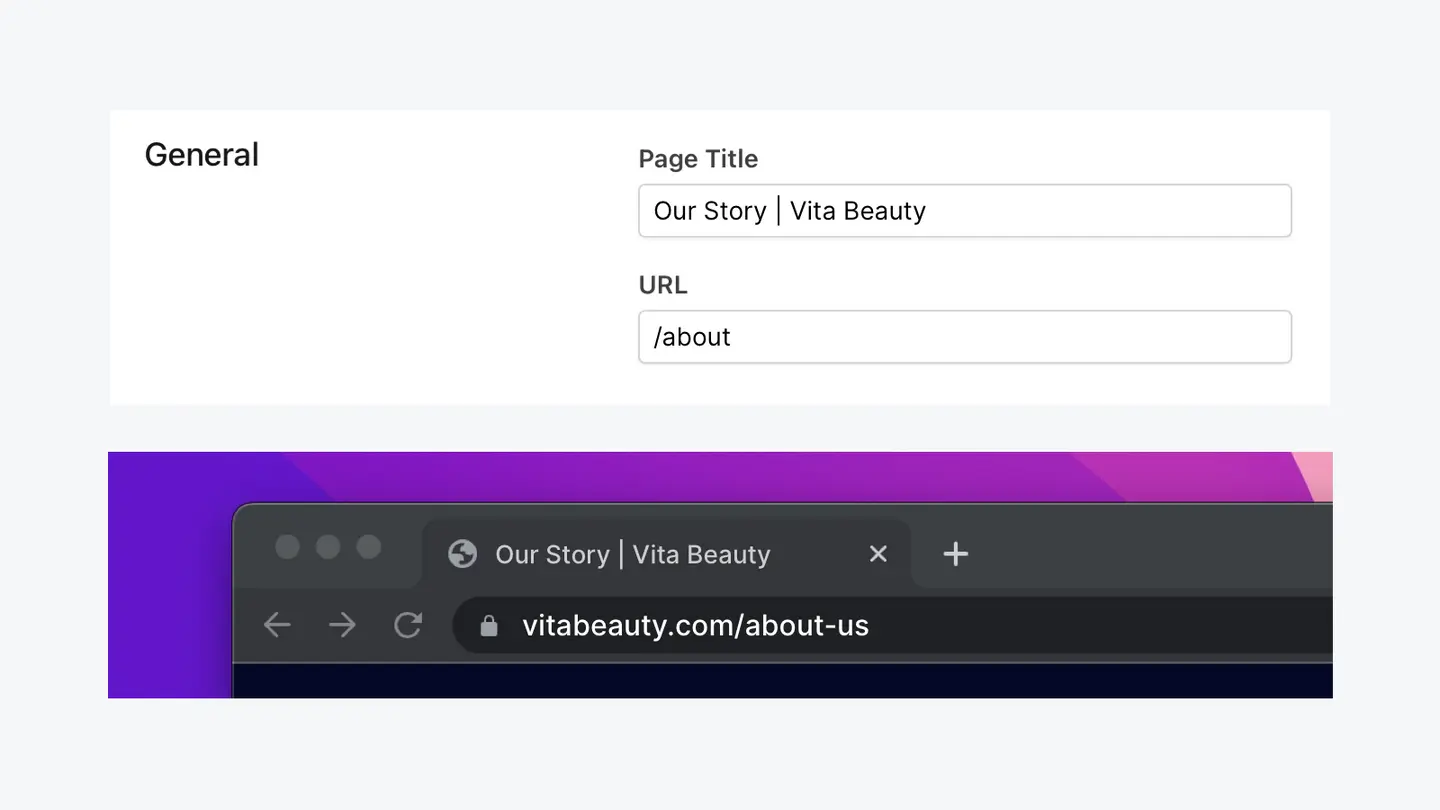
Task: Click the Page Title field label
Action: [698, 159]
